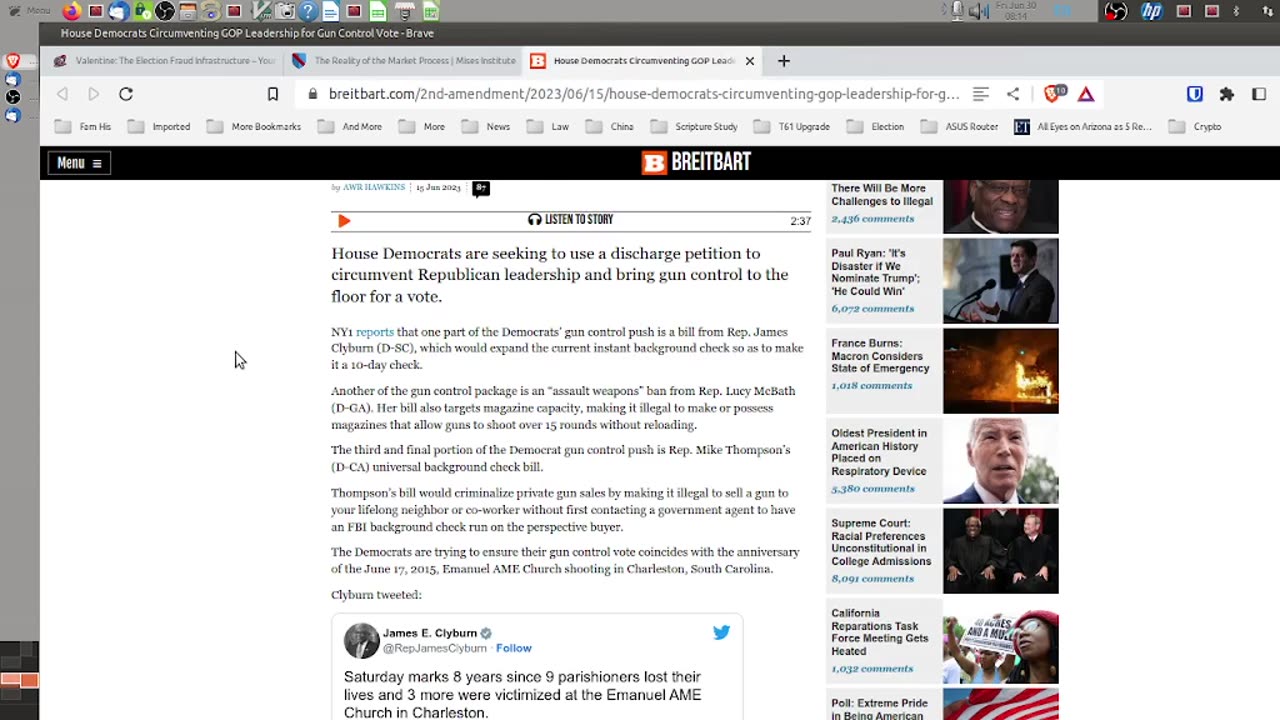The height and width of the screenshot is (720, 1280).
Task: Open the Vim launcher in top panel
Action: click(261, 11)
